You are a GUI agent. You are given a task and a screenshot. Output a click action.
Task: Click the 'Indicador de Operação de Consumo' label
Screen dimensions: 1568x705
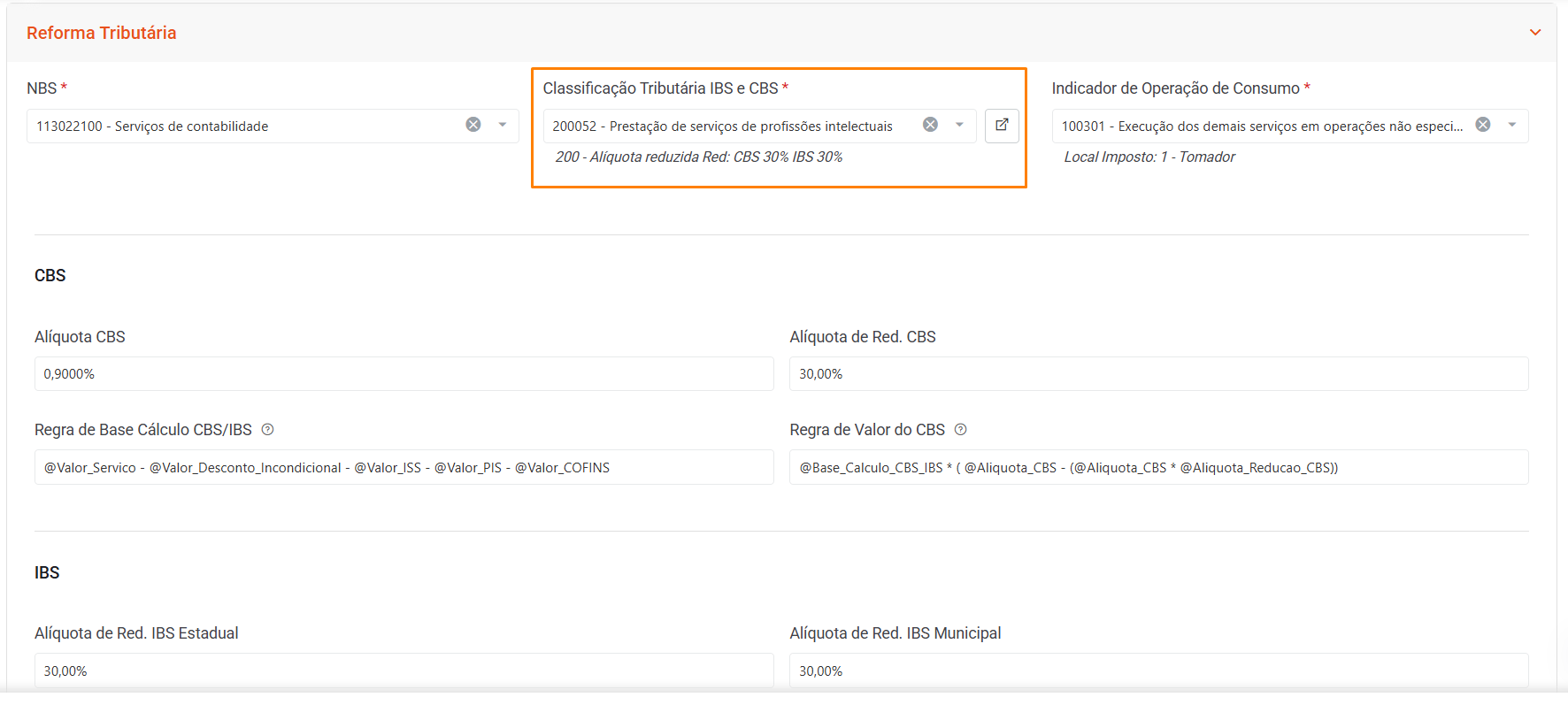pos(1176,88)
